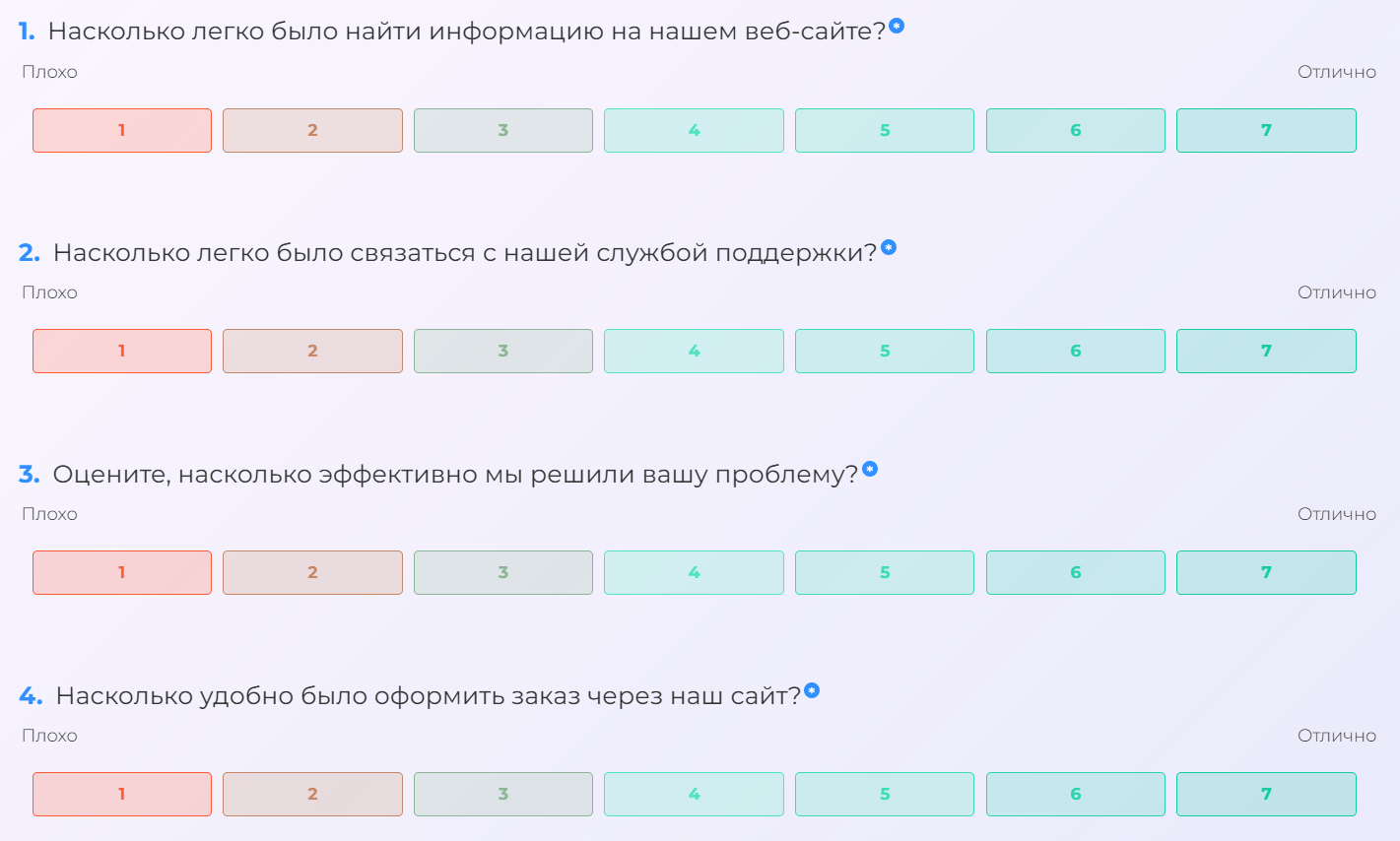Choose 7 for ease of finding information
1400x841 pixels.
tap(1266, 130)
